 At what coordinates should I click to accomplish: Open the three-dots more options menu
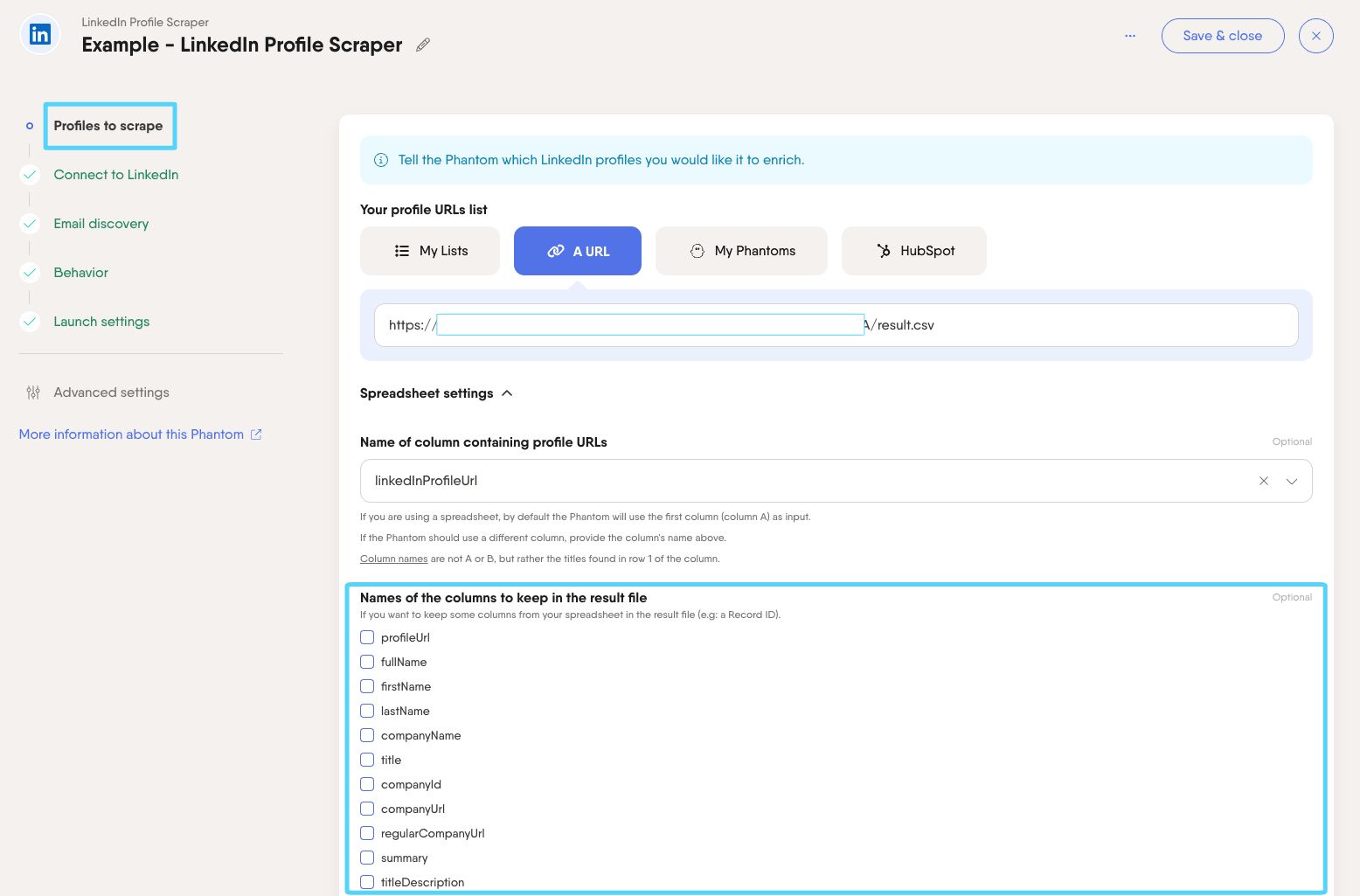coord(1130,36)
